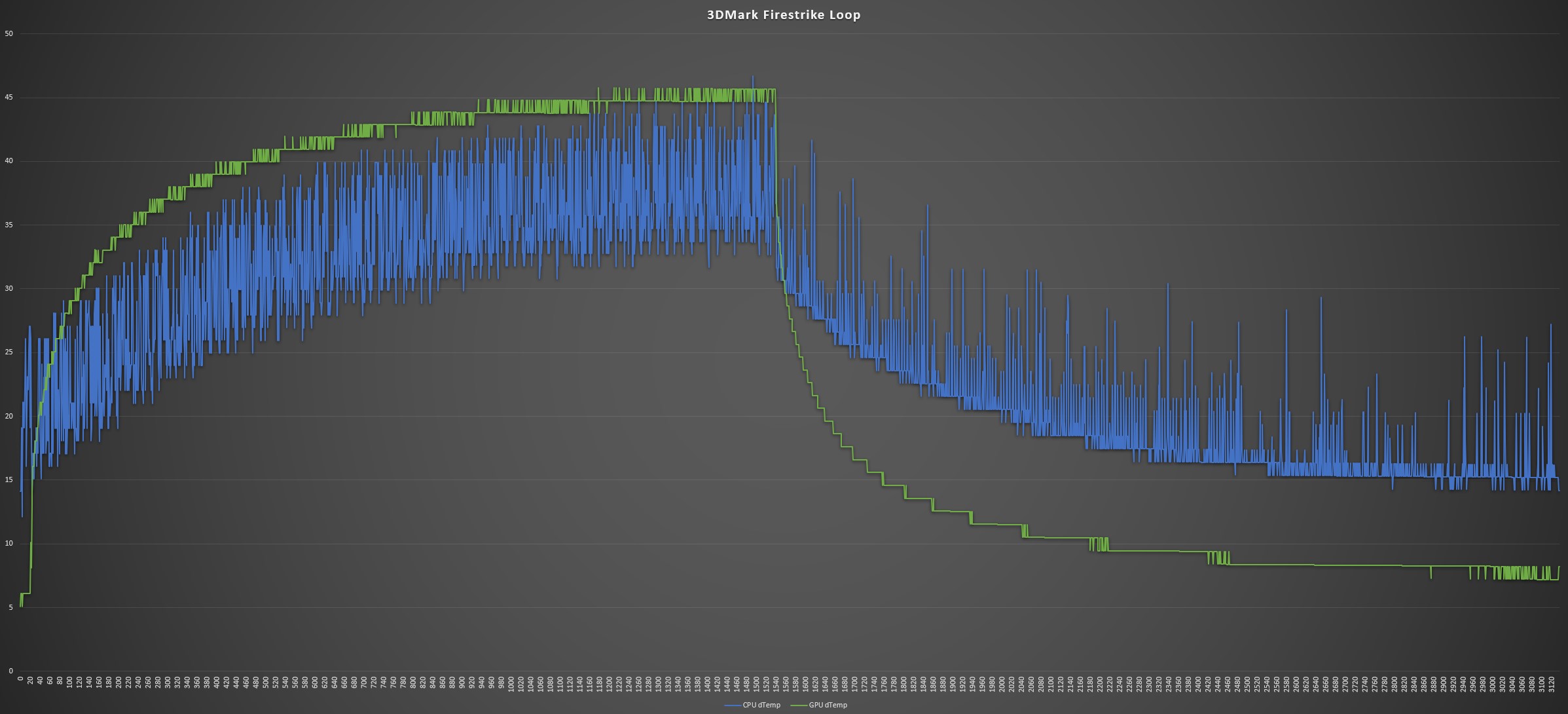Click the x-axis tick label 500
Viewport: 1568px width, 714px height.
[x=266, y=683]
